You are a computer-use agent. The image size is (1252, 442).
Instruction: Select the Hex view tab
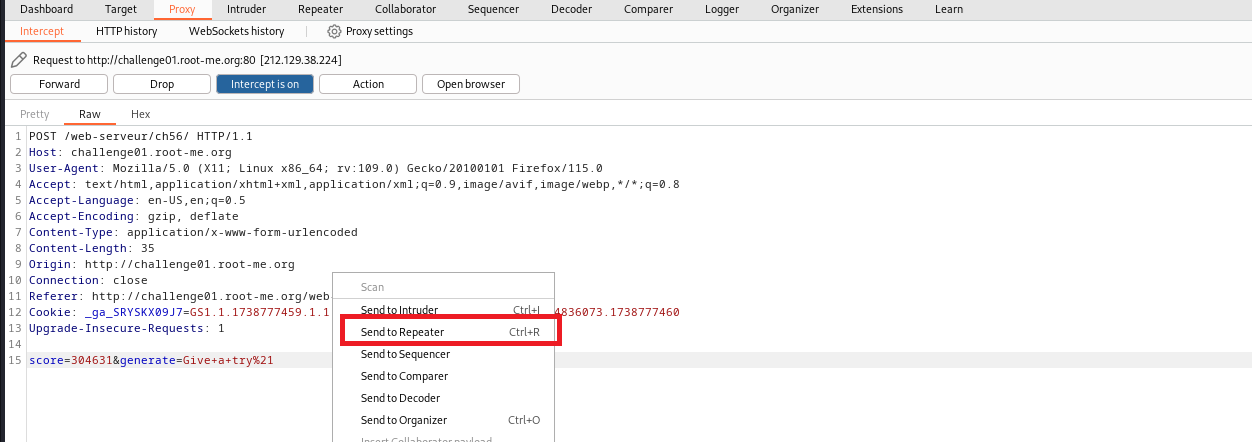[x=140, y=114]
